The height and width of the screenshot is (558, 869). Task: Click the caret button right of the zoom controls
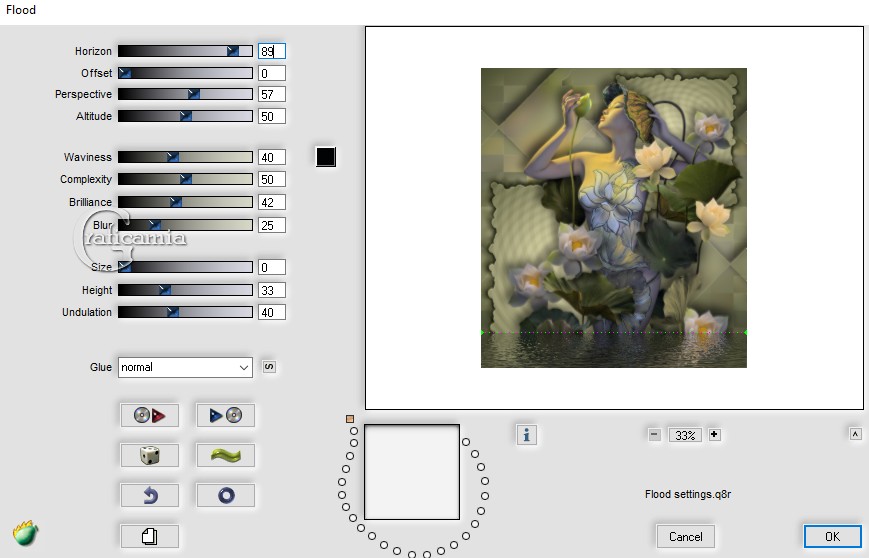[855, 434]
